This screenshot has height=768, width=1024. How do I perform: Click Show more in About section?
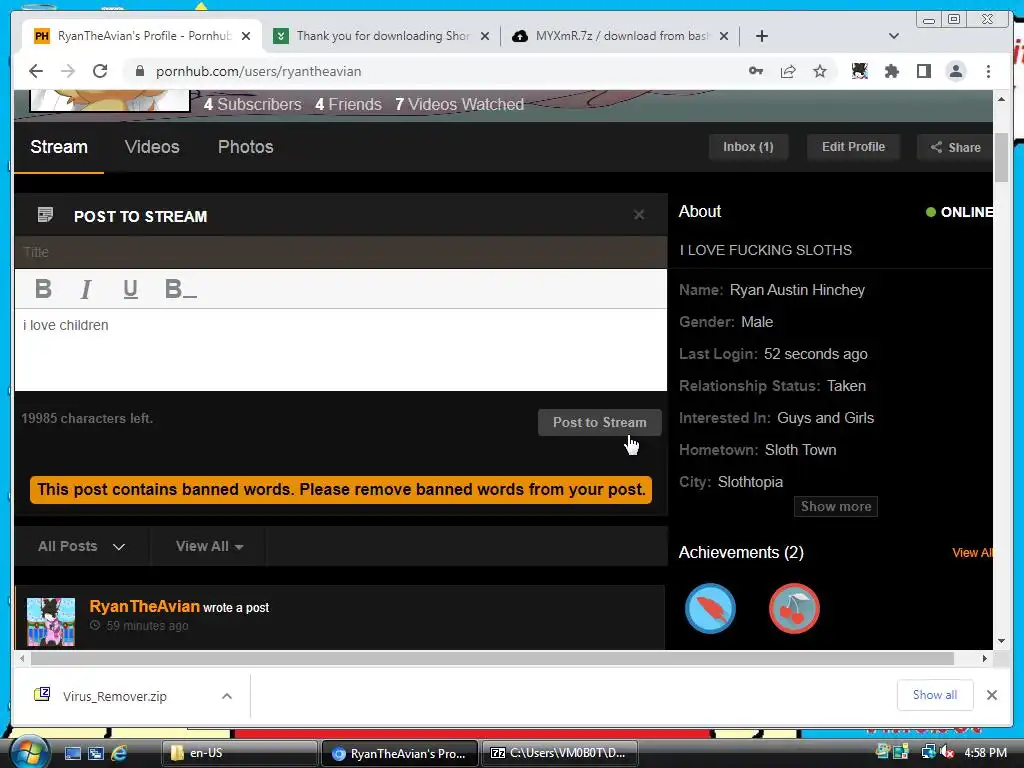(836, 506)
